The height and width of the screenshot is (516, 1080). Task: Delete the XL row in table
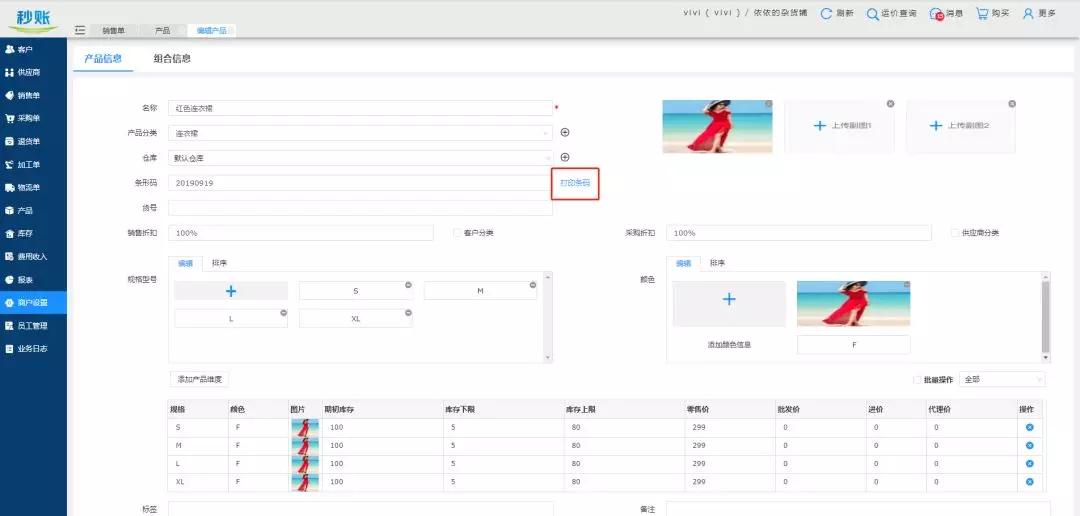click(1030, 482)
